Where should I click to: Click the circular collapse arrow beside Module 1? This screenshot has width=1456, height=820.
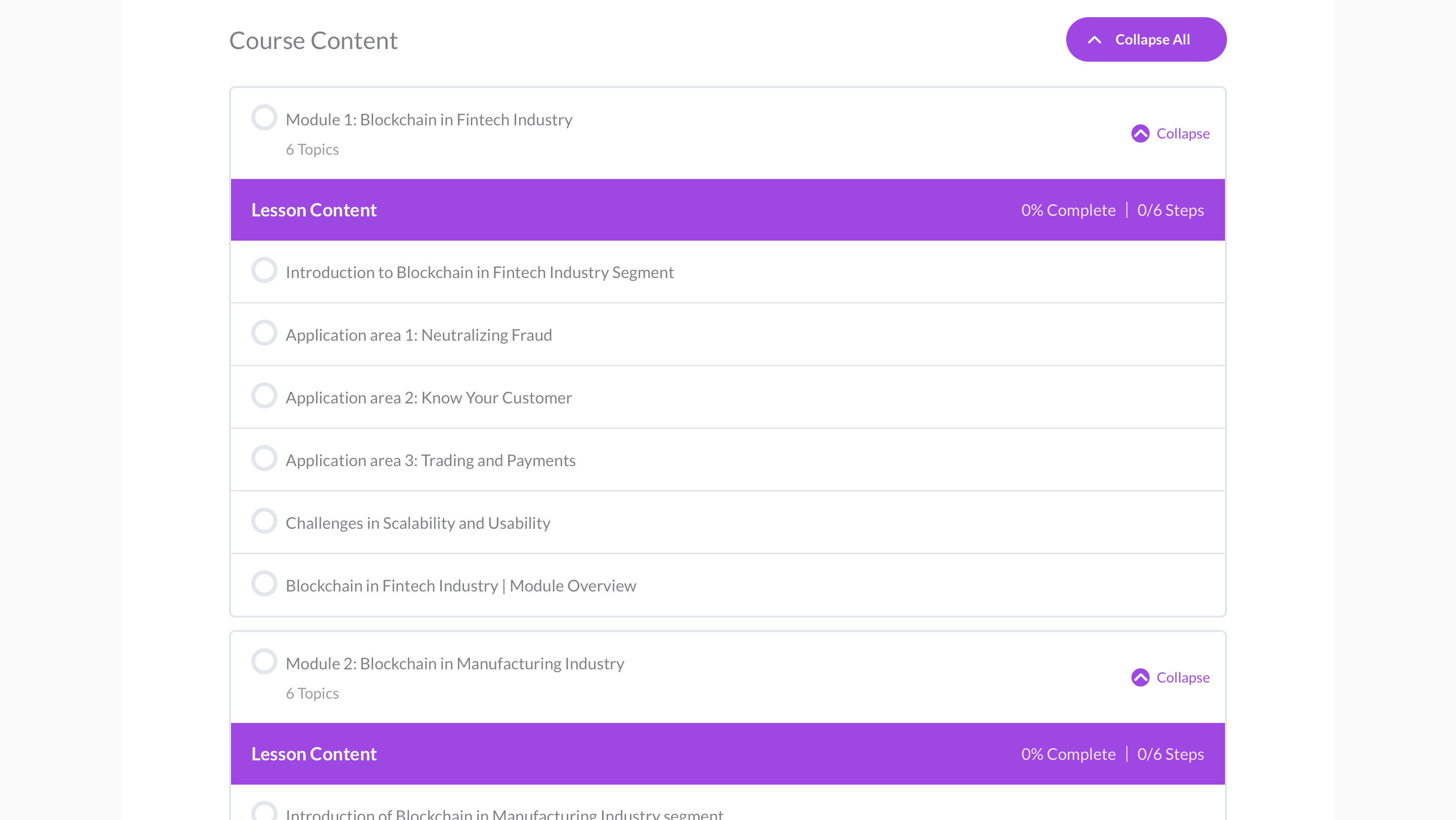[x=1141, y=133]
